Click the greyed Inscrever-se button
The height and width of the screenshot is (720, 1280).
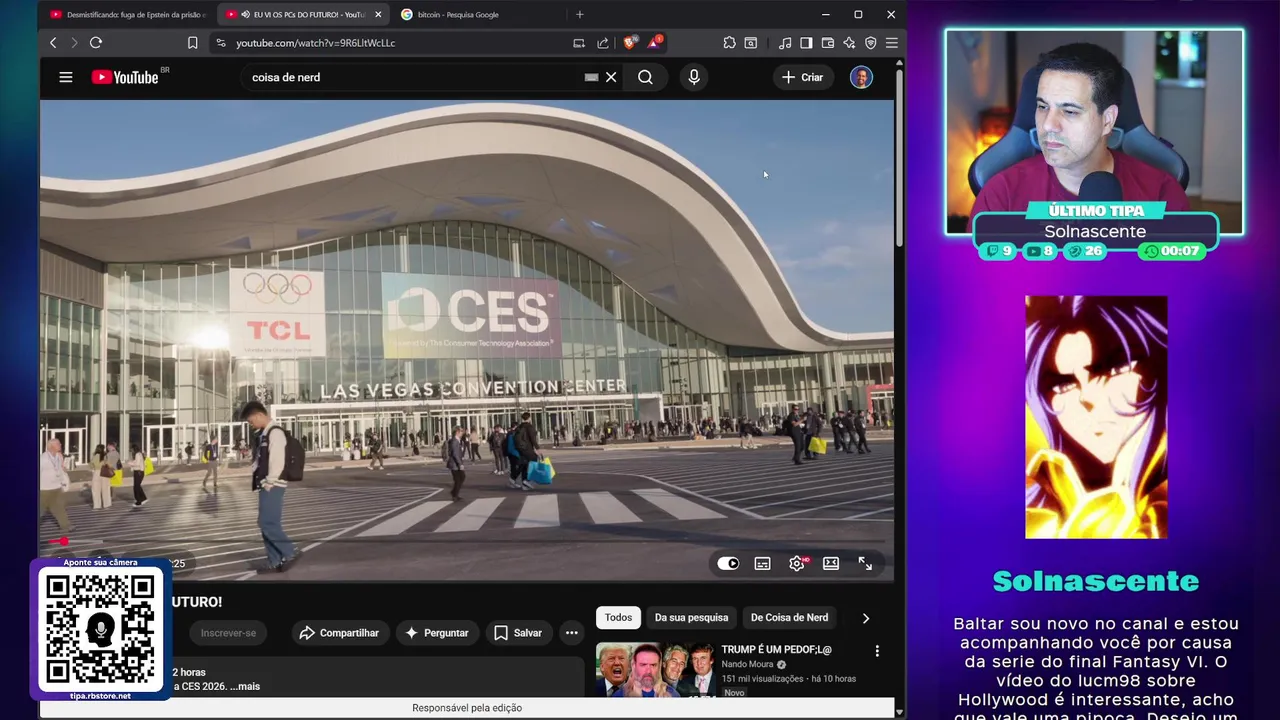[228, 633]
